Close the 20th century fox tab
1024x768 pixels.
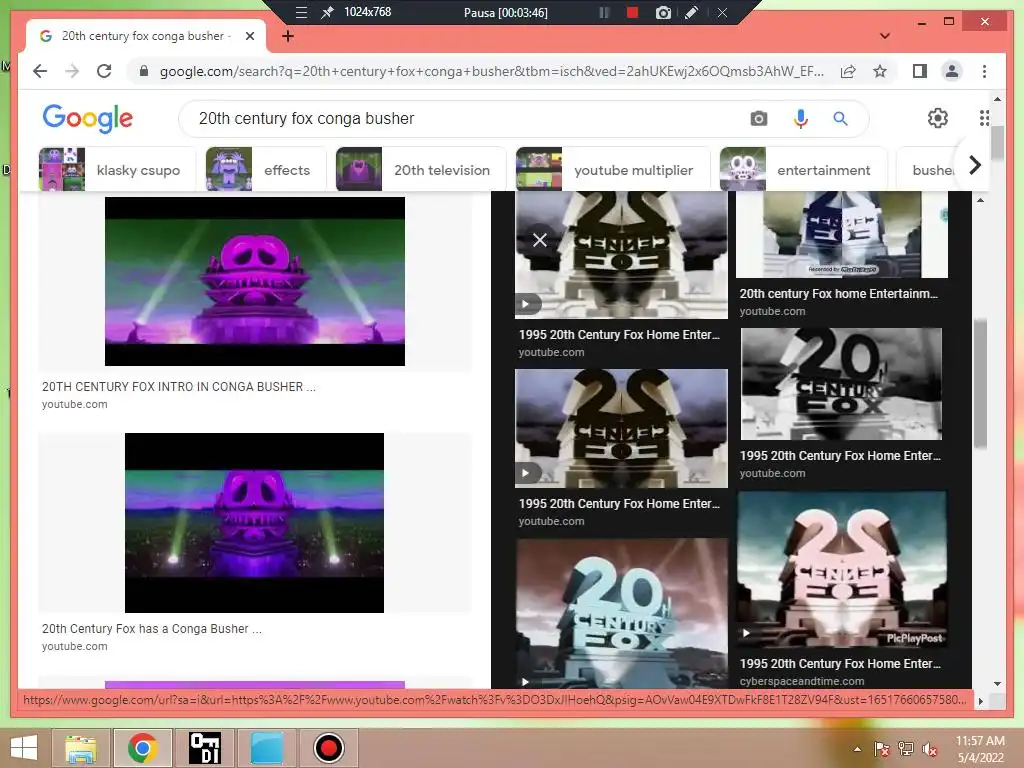(x=249, y=36)
